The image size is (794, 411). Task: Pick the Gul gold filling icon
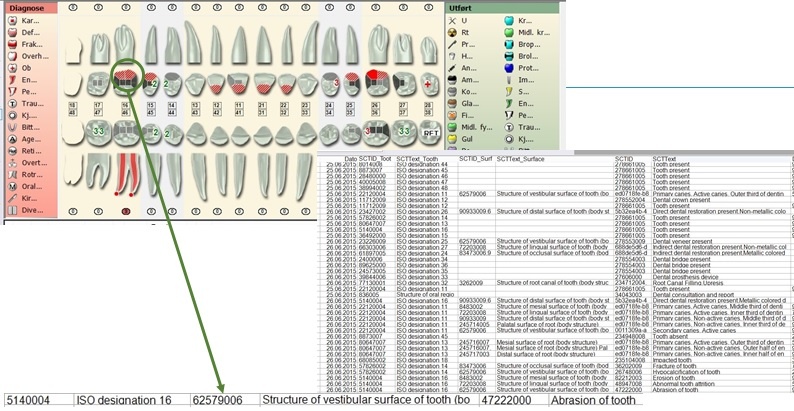tap(453, 139)
